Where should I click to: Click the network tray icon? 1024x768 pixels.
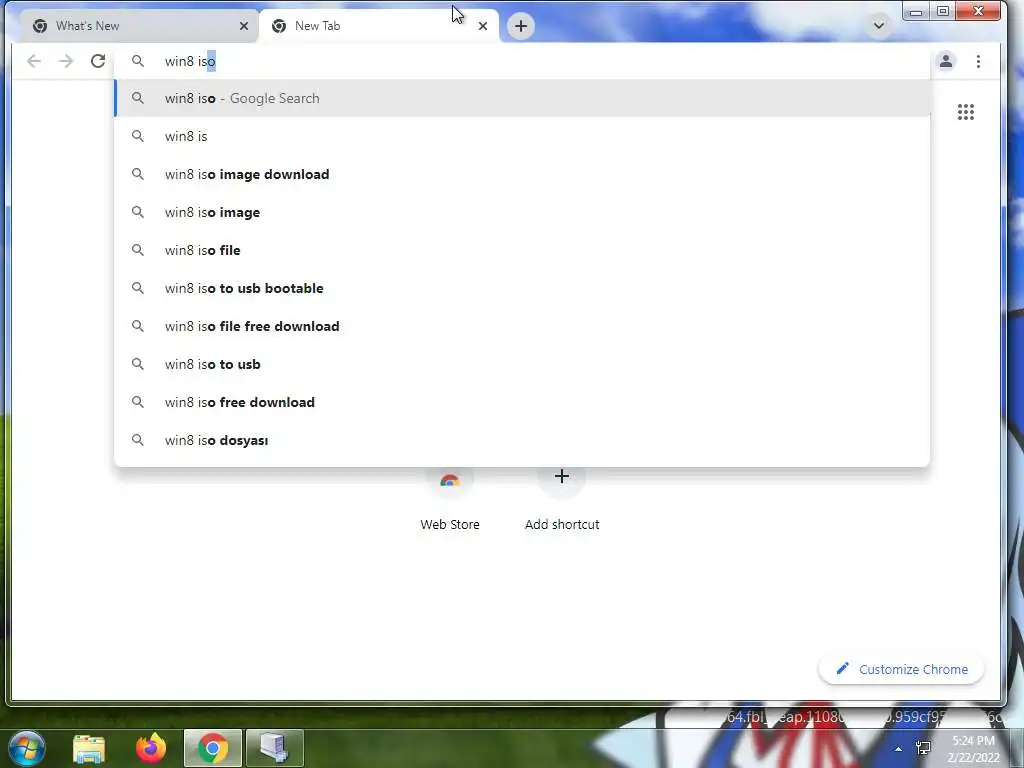[923, 748]
